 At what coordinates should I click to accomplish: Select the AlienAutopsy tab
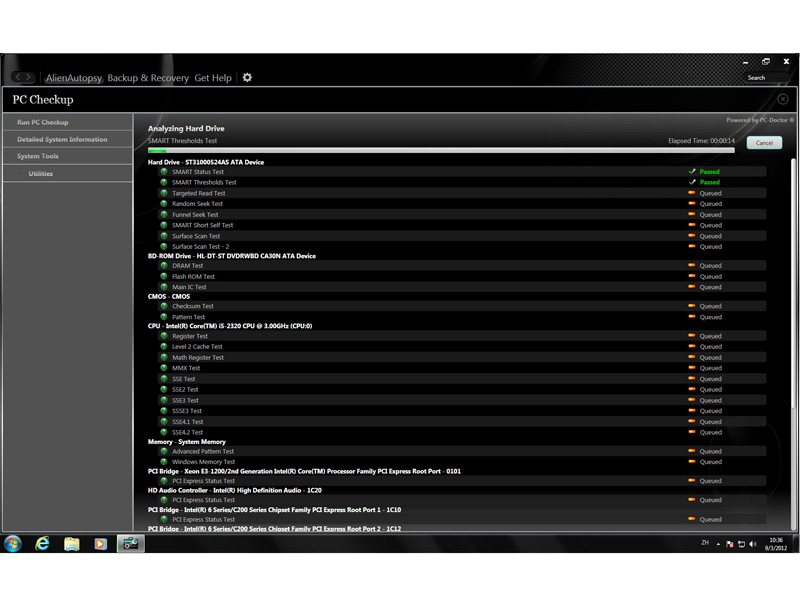coord(73,77)
